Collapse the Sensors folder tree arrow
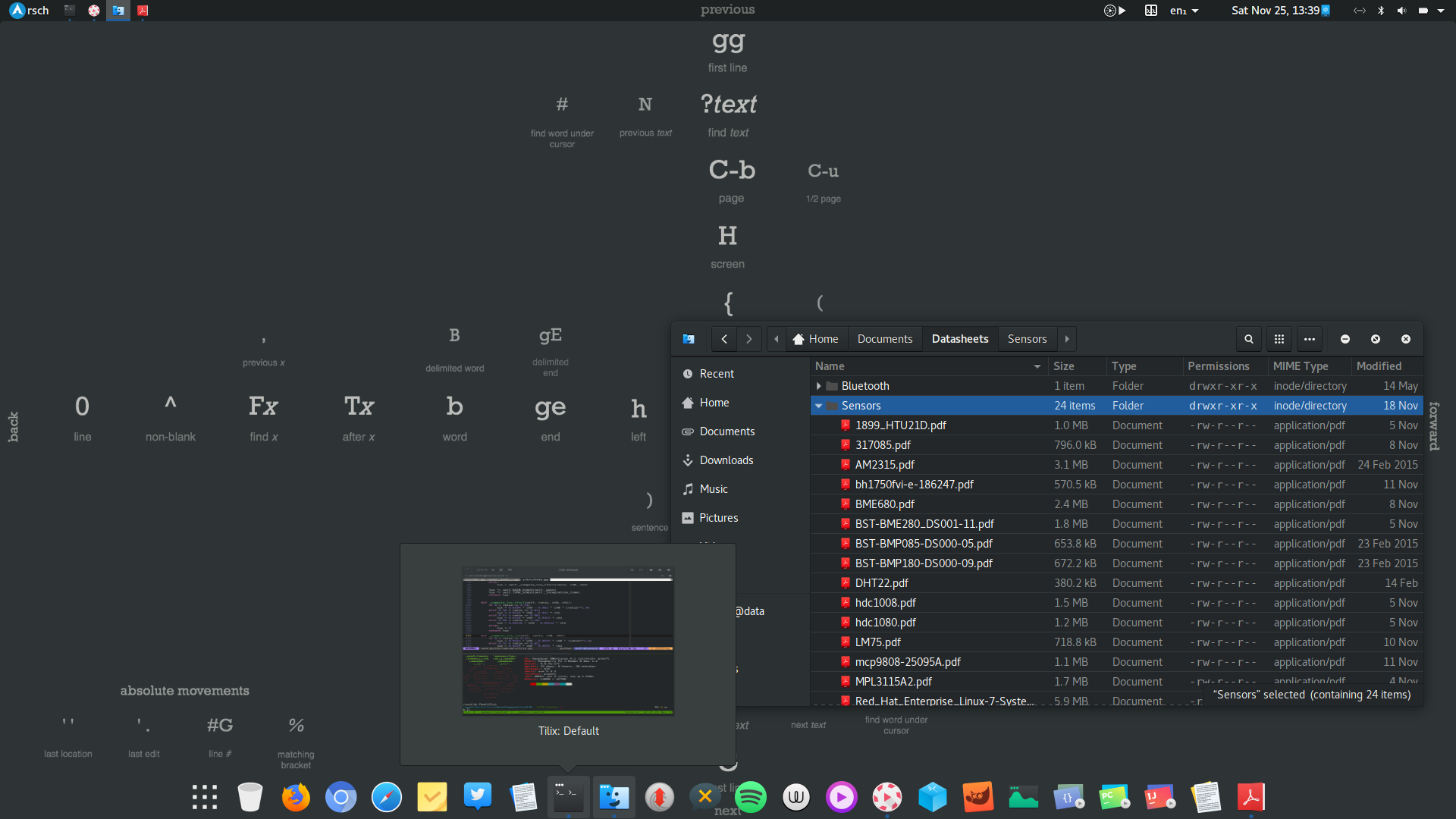Viewport: 1456px width, 819px height. 818,406
